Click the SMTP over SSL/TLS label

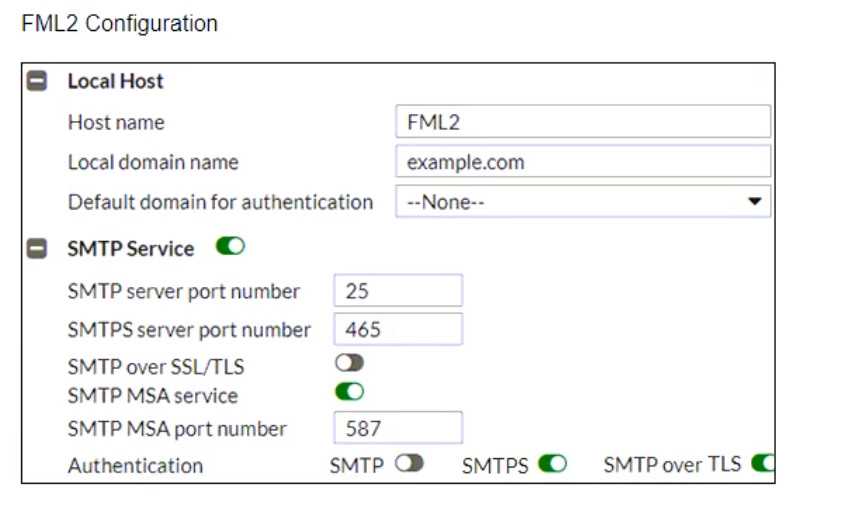point(156,367)
